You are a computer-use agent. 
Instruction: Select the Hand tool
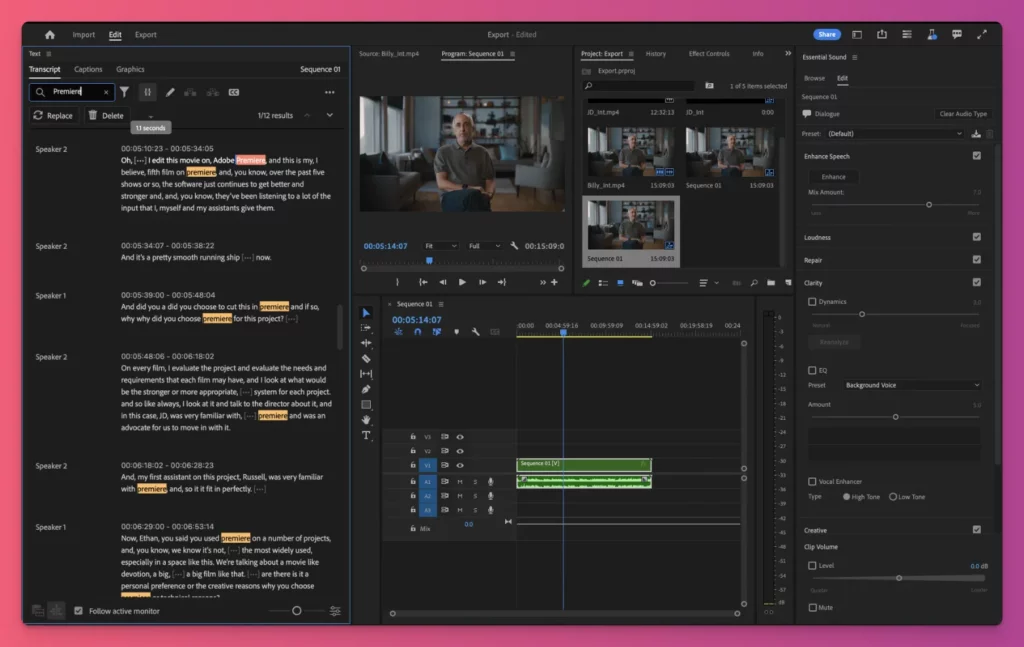click(x=366, y=420)
